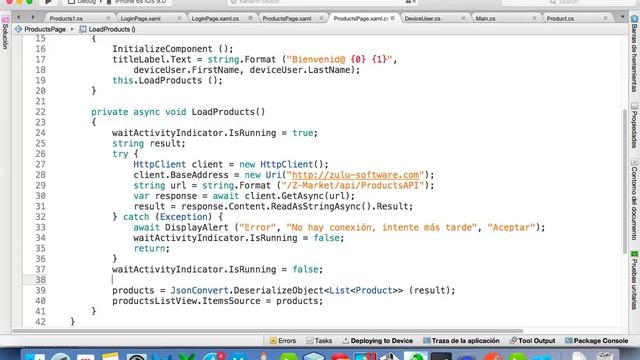This screenshot has height=360, width=640.
Task: Open the Deploying to Device pad
Action: pos(378,340)
